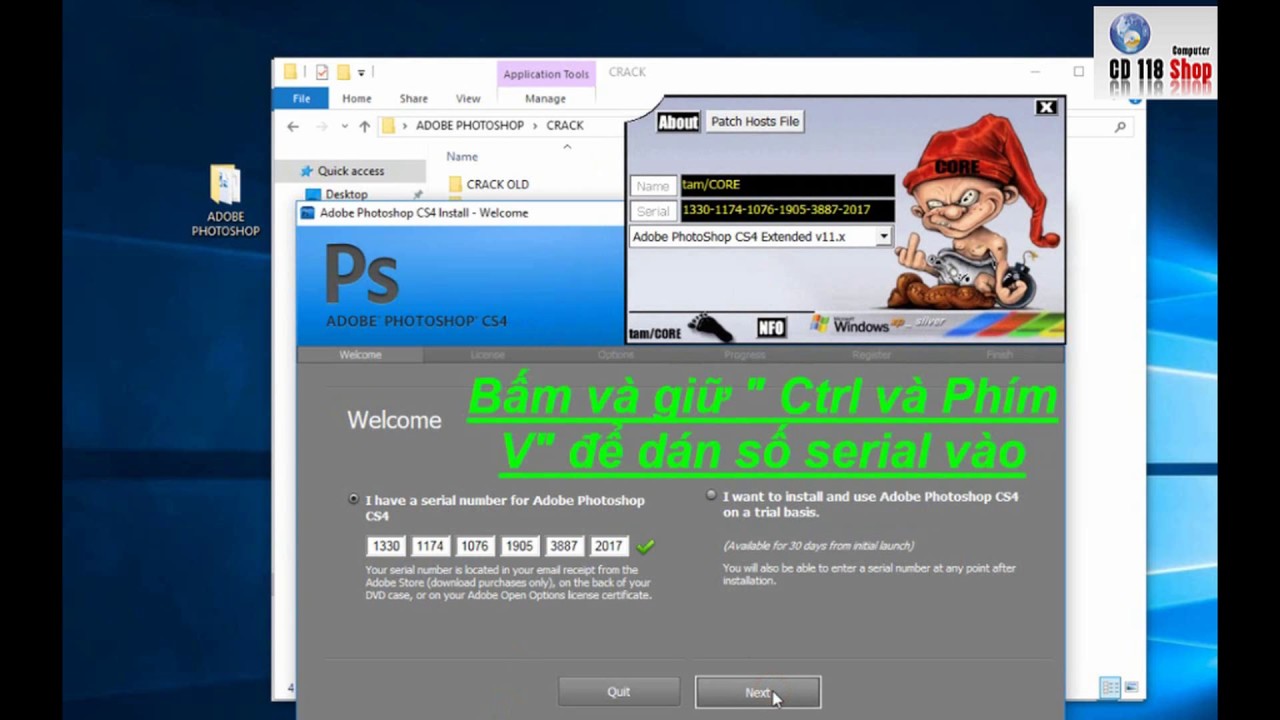Expand the chevron before ADOBE PHOTOSHOP in address bar
Screen dimensions: 1280x720
point(405,126)
